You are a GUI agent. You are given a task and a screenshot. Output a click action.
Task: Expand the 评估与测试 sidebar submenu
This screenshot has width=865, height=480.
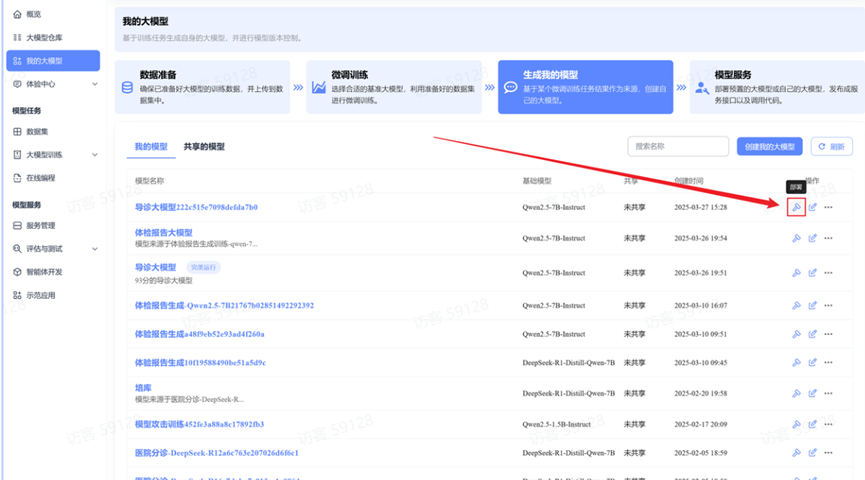tap(94, 249)
